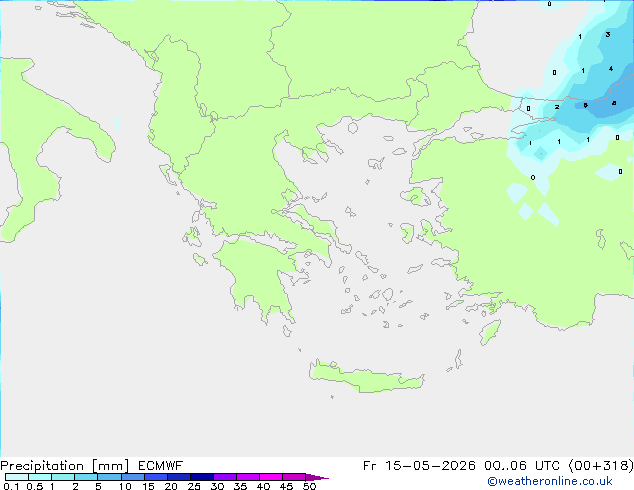Click the '(00+318)' forecast hour text

601,466
